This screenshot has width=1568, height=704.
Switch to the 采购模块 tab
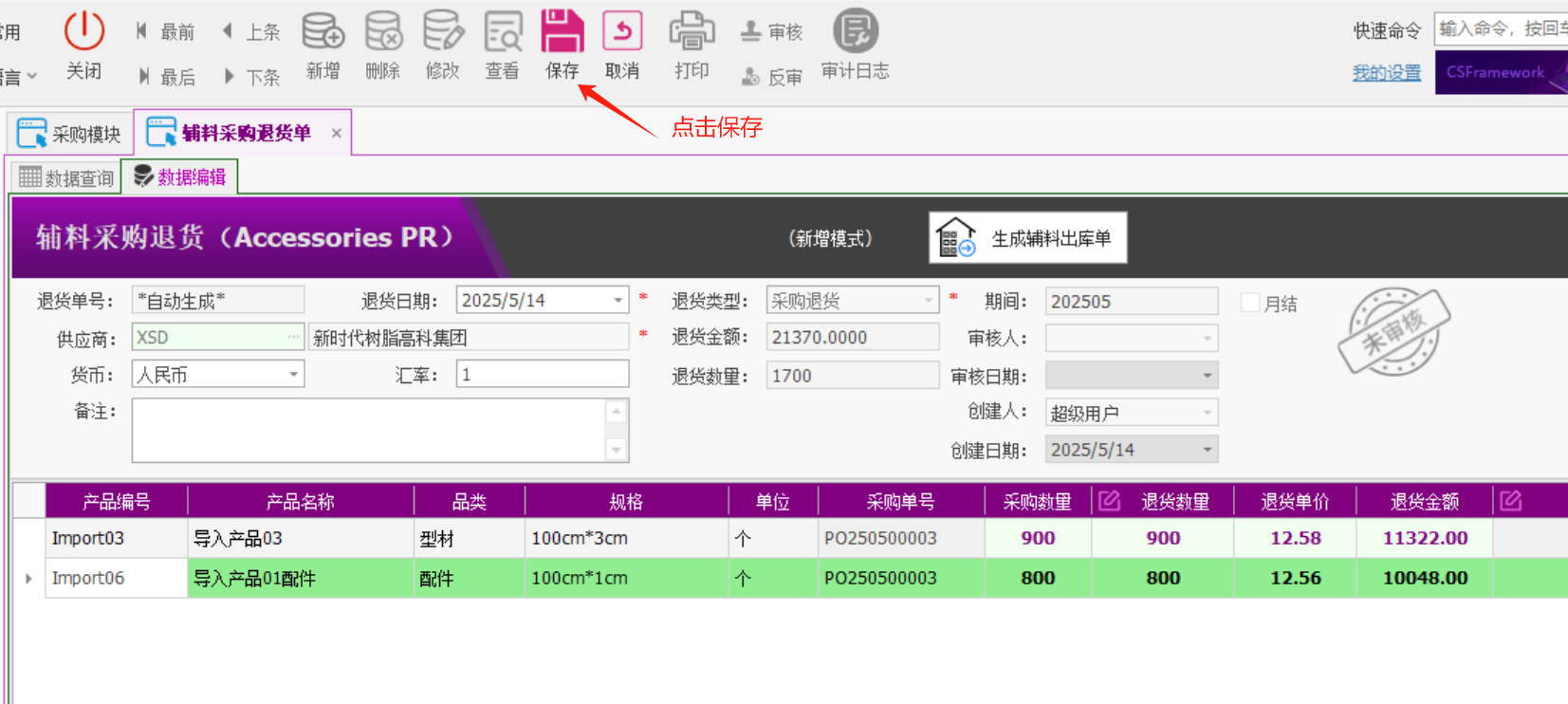point(70,134)
